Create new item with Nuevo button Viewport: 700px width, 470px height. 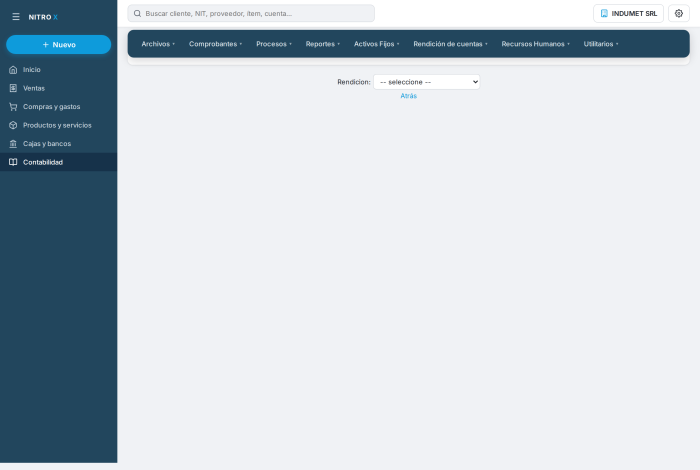58,45
